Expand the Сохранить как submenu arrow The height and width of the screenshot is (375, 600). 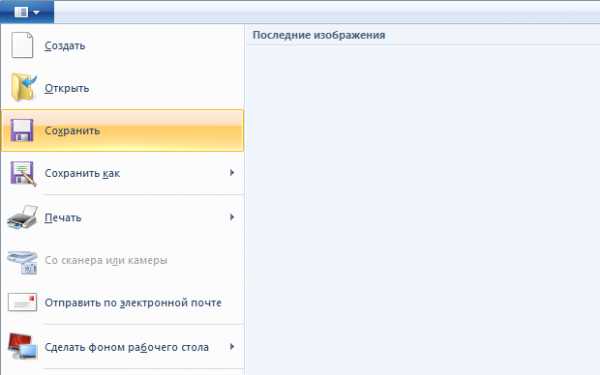point(232,173)
